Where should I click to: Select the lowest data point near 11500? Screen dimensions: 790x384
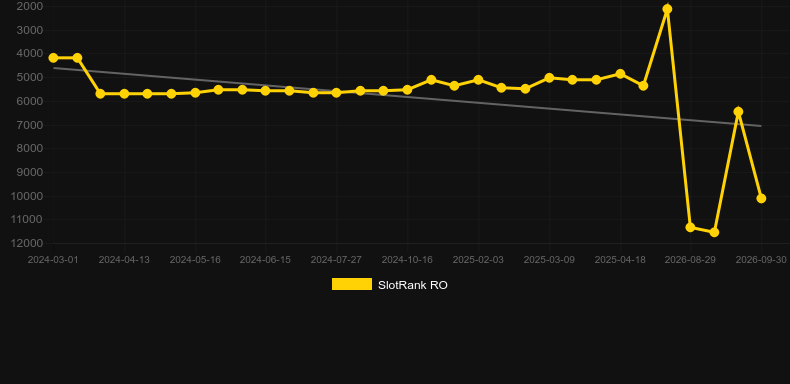pos(714,232)
